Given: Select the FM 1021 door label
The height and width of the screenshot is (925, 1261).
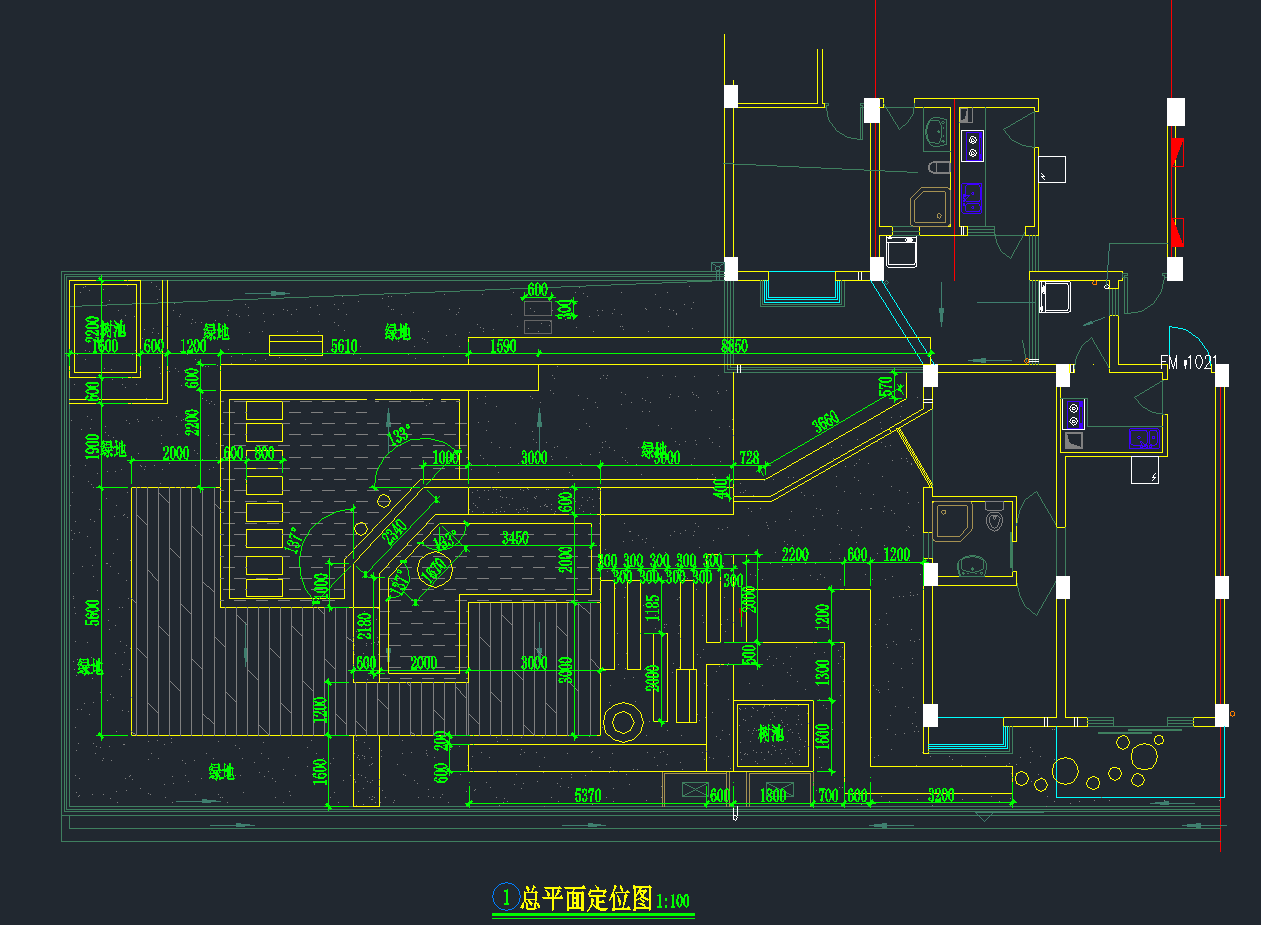Looking at the screenshot, I should tap(1187, 363).
